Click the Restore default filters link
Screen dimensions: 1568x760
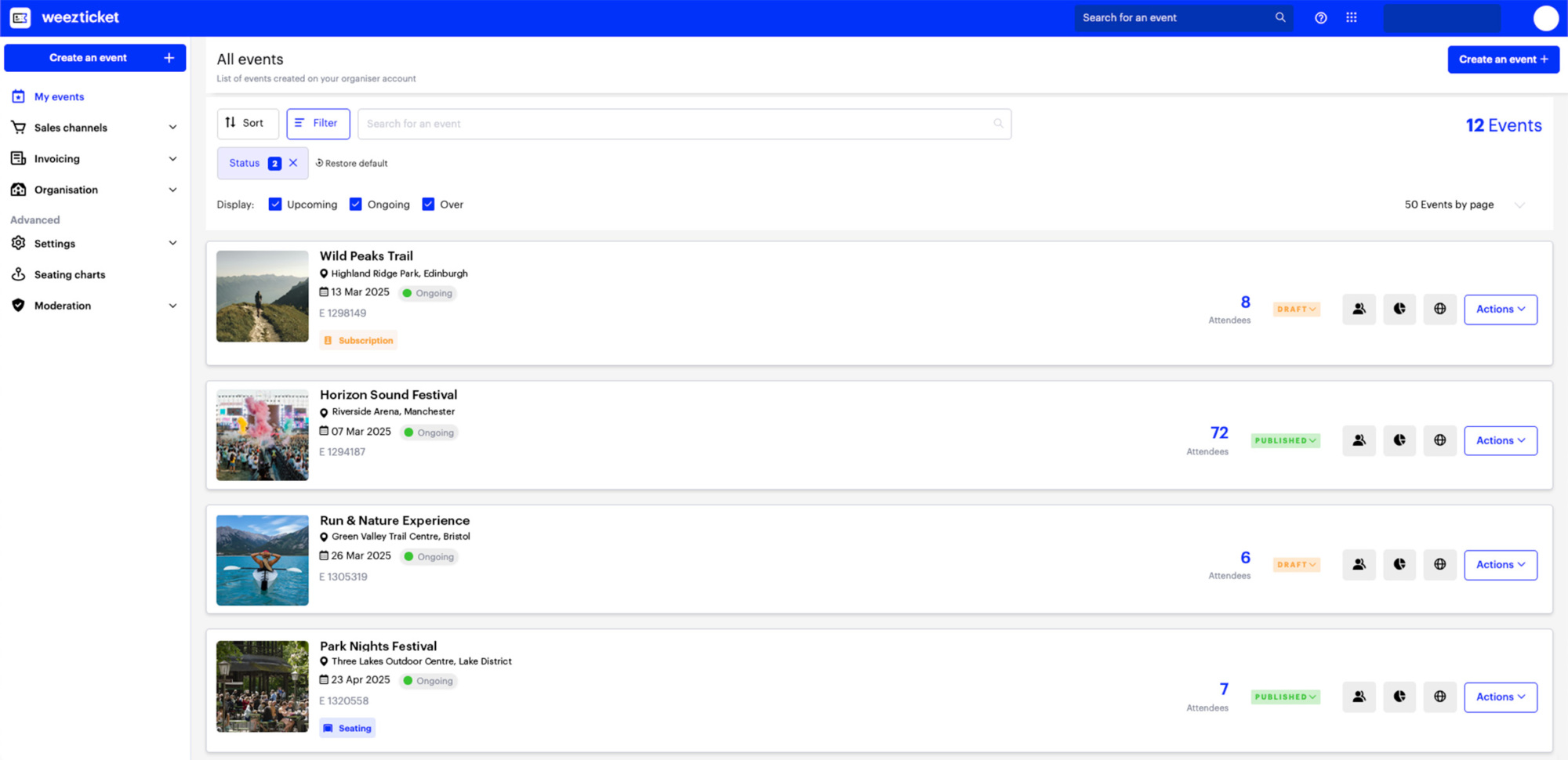pos(351,163)
